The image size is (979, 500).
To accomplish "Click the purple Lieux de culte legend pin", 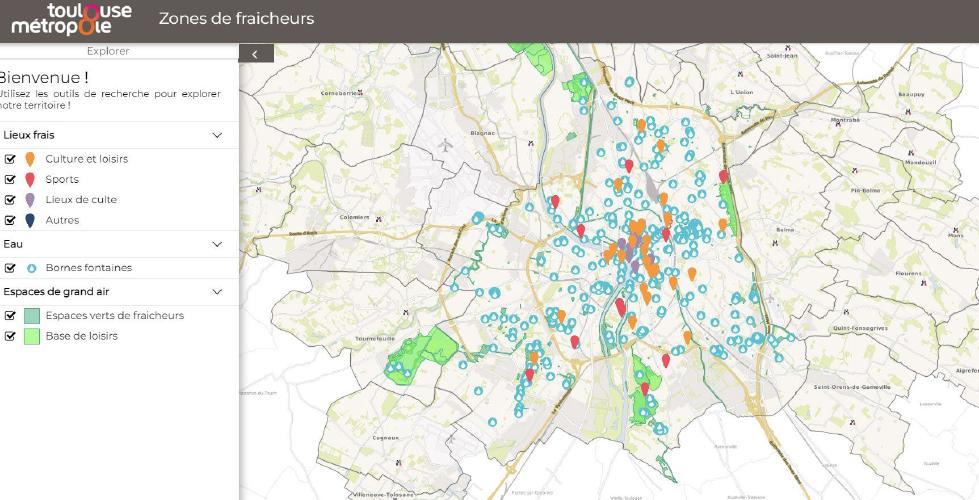I will tap(29, 200).
